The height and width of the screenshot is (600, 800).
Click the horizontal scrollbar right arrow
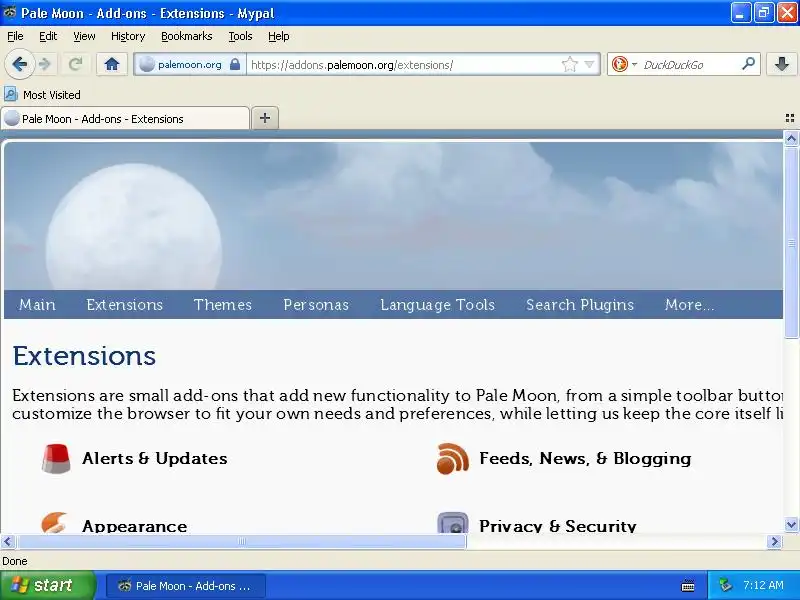[774, 541]
